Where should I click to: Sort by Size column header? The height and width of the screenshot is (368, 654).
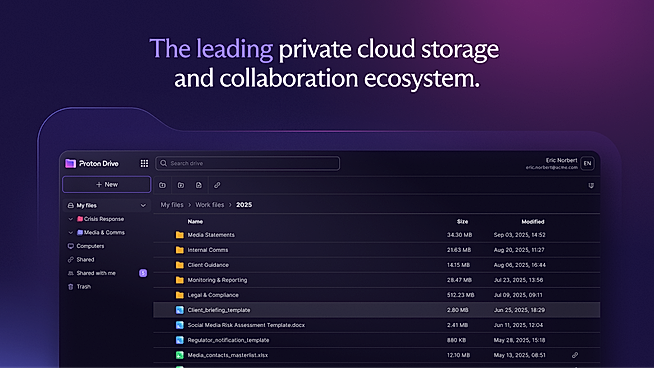click(x=462, y=222)
